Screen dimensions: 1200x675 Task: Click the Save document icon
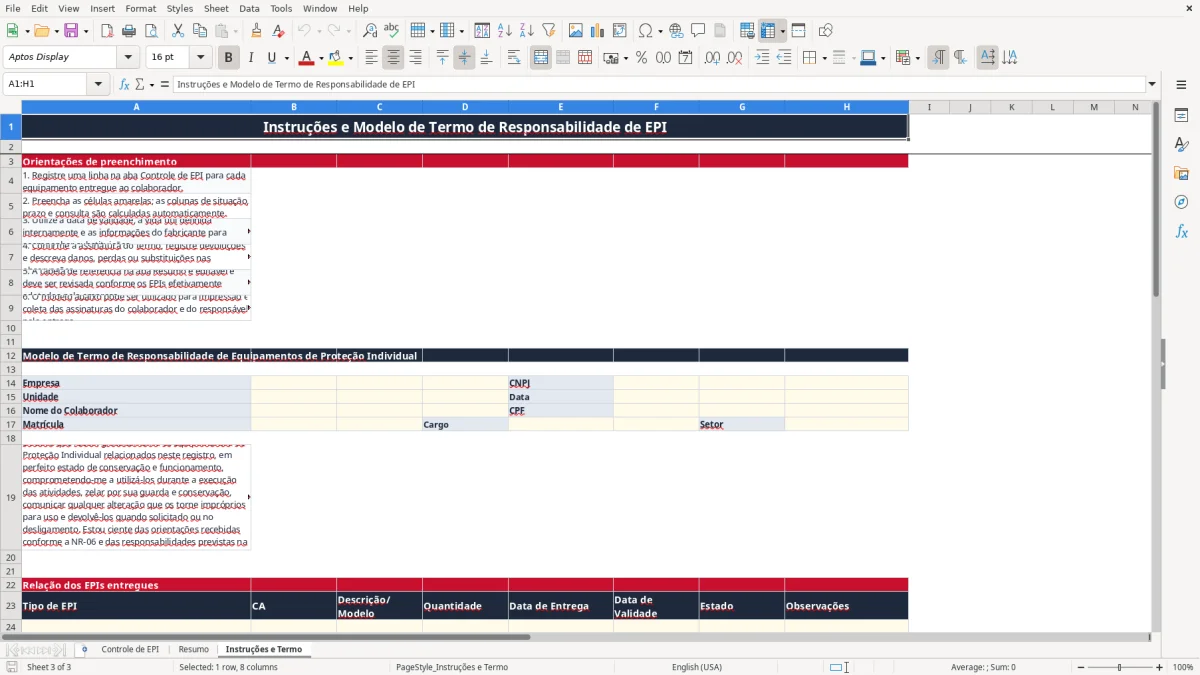point(70,31)
